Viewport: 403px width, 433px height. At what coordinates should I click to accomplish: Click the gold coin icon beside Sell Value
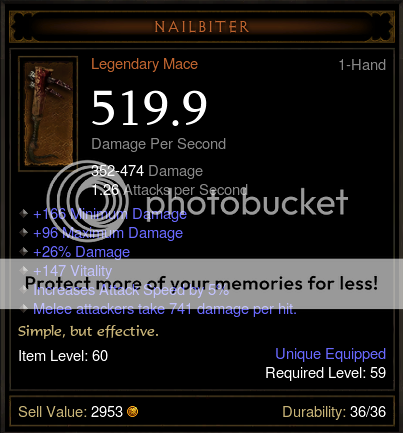pyautogui.click(x=132, y=412)
